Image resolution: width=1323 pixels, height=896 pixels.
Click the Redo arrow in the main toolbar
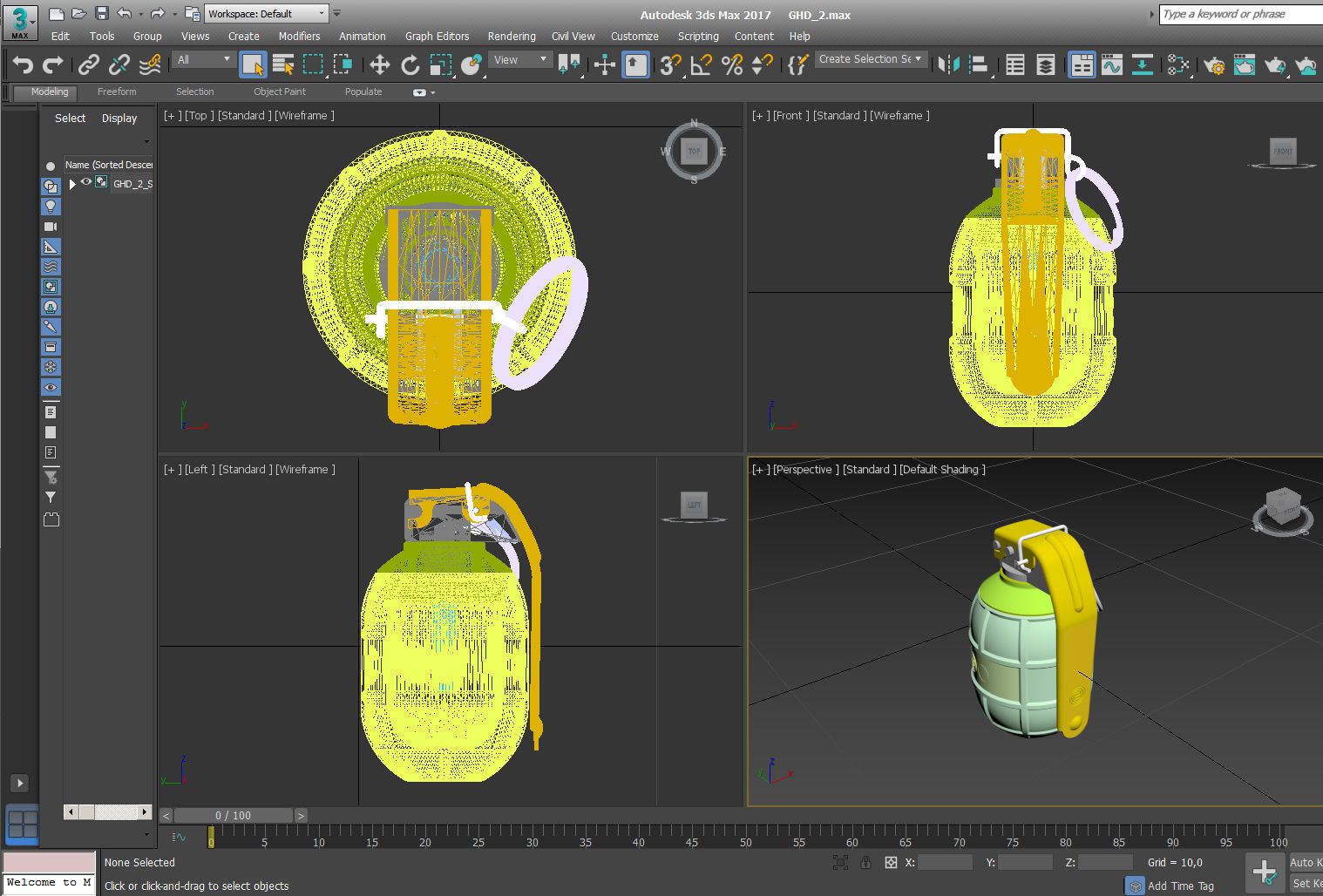(53, 64)
